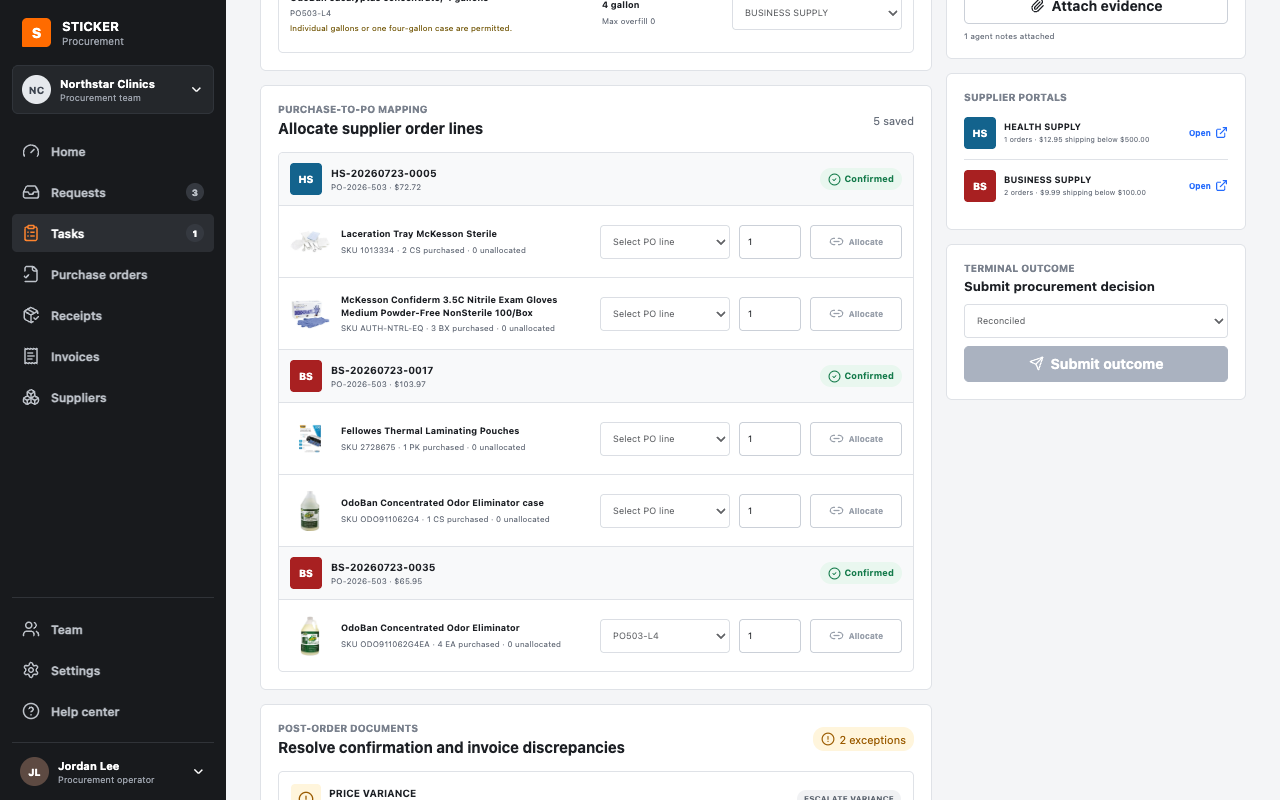Image resolution: width=1280 pixels, height=800 pixels.
Task: Click the Attach evidence button
Action: 1096,7
